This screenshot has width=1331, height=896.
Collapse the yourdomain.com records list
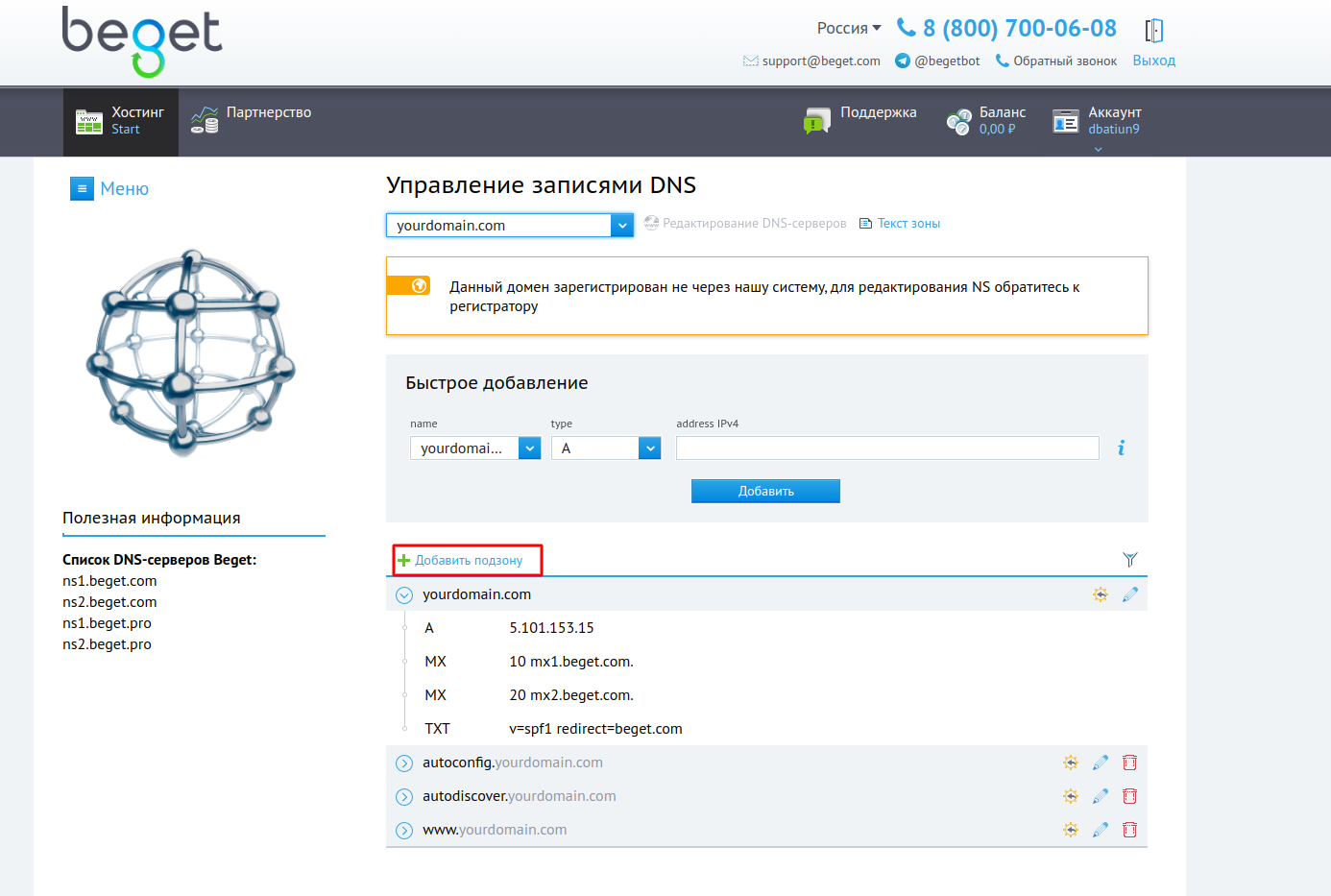[x=404, y=595]
